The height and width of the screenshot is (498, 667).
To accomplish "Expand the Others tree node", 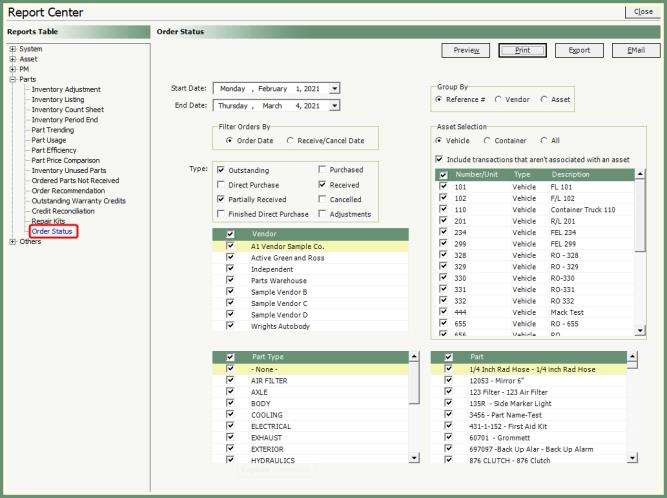I will pos(12,241).
